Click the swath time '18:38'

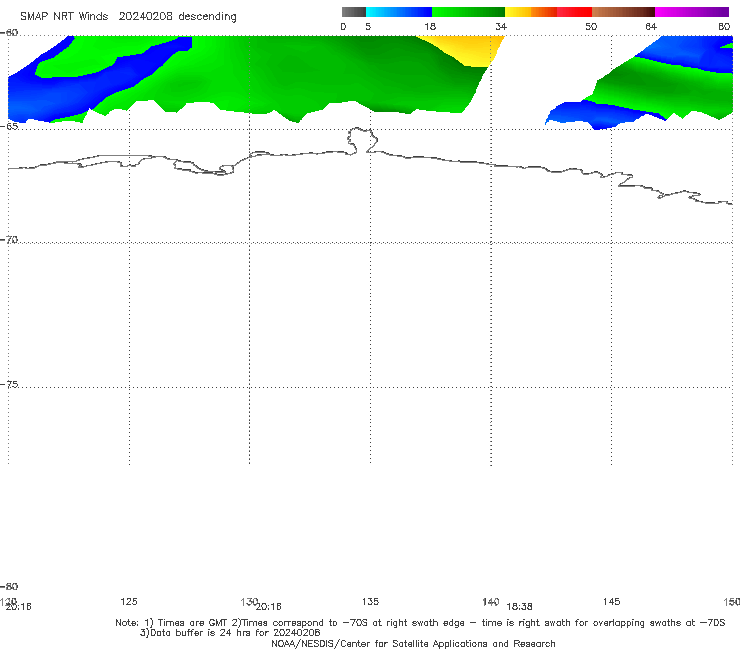pos(520,607)
